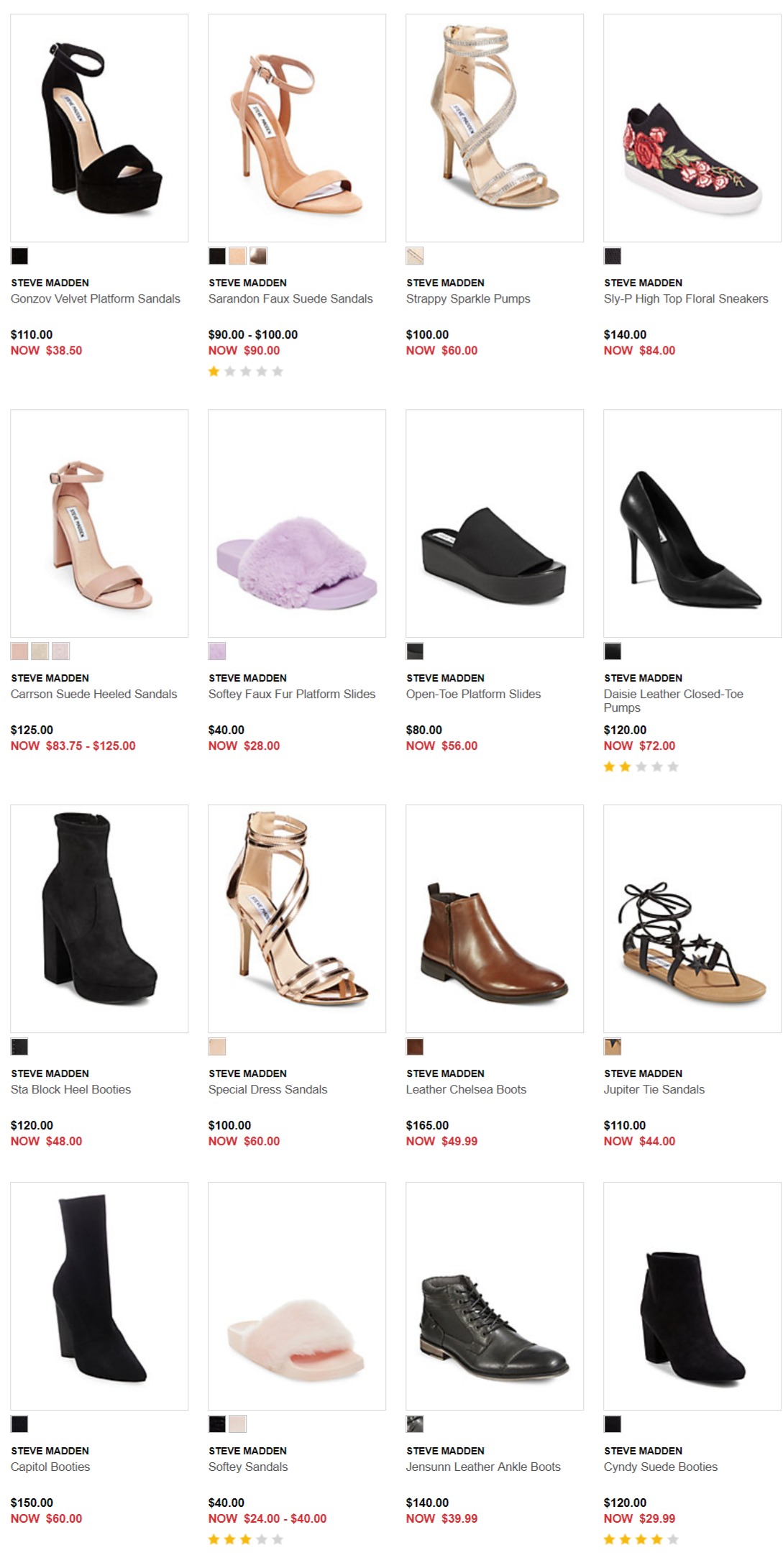The image size is (783, 1568).
Task: Select the lilac swatch for Softey Faux Fur Slides
Action: [x=217, y=651]
